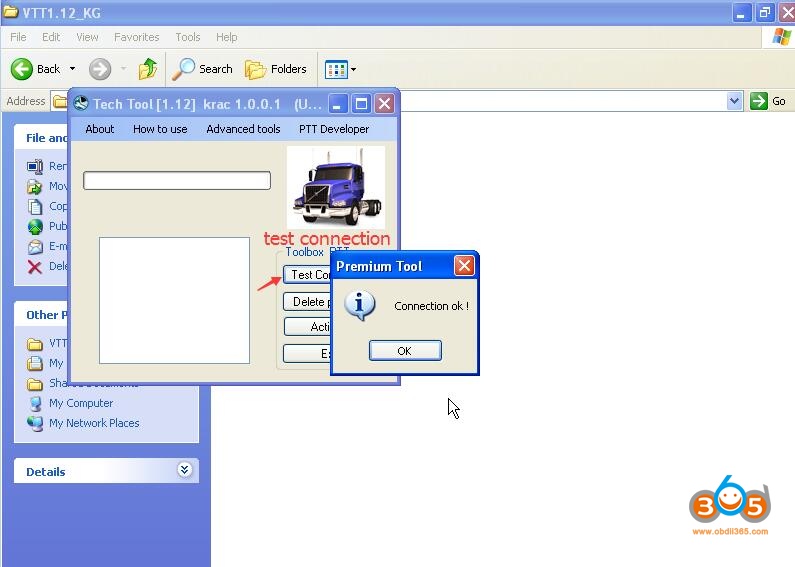The height and width of the screenshot is (567, 795).
Task: Open the Forward history dropdown arrow
Action: point(123,68)
